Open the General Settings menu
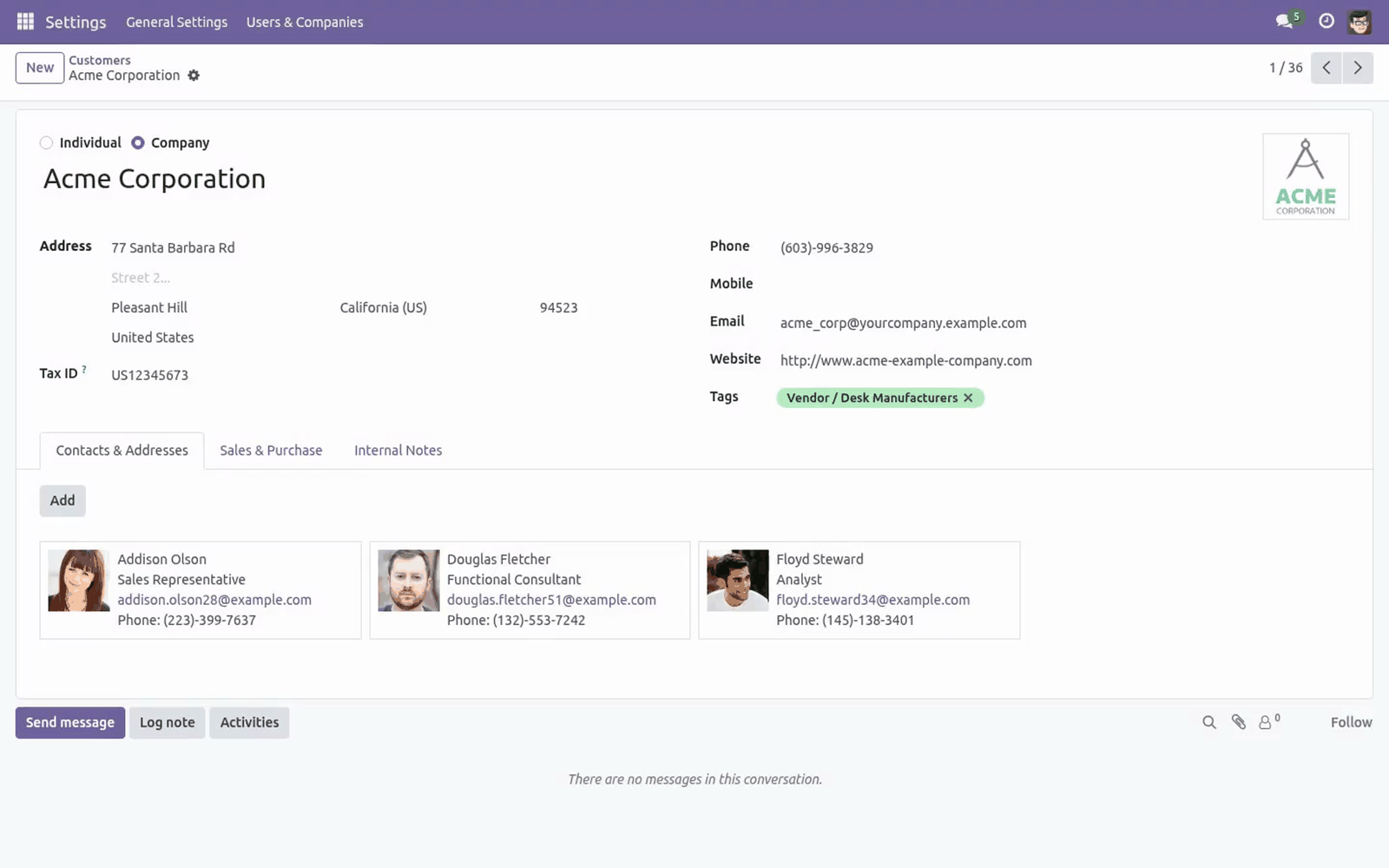The height and width of the screenshot is (868, 1389). (176, 22)
